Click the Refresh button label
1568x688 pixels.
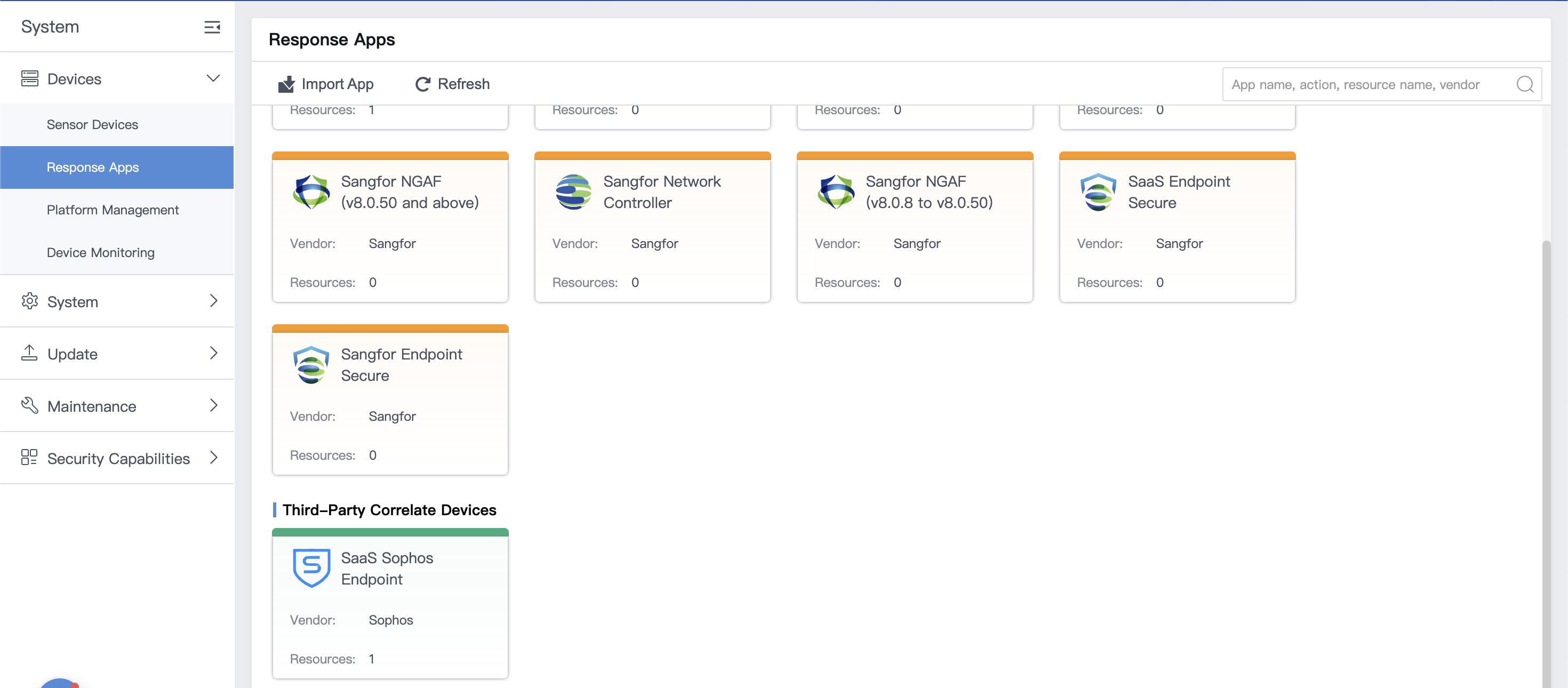pyautogui.click(x=464, y=84)
